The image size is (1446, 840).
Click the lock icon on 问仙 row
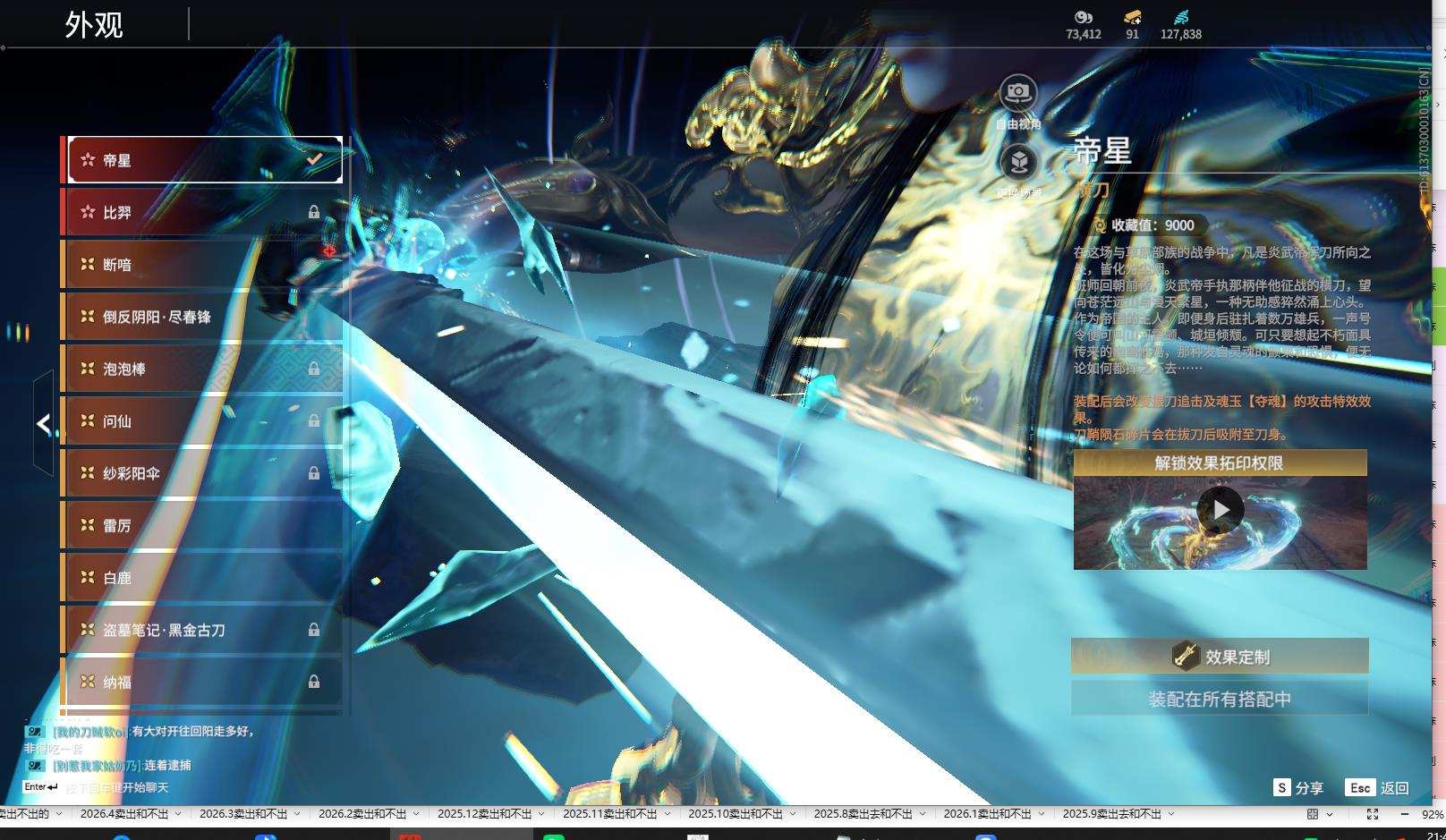pos(314,420)
